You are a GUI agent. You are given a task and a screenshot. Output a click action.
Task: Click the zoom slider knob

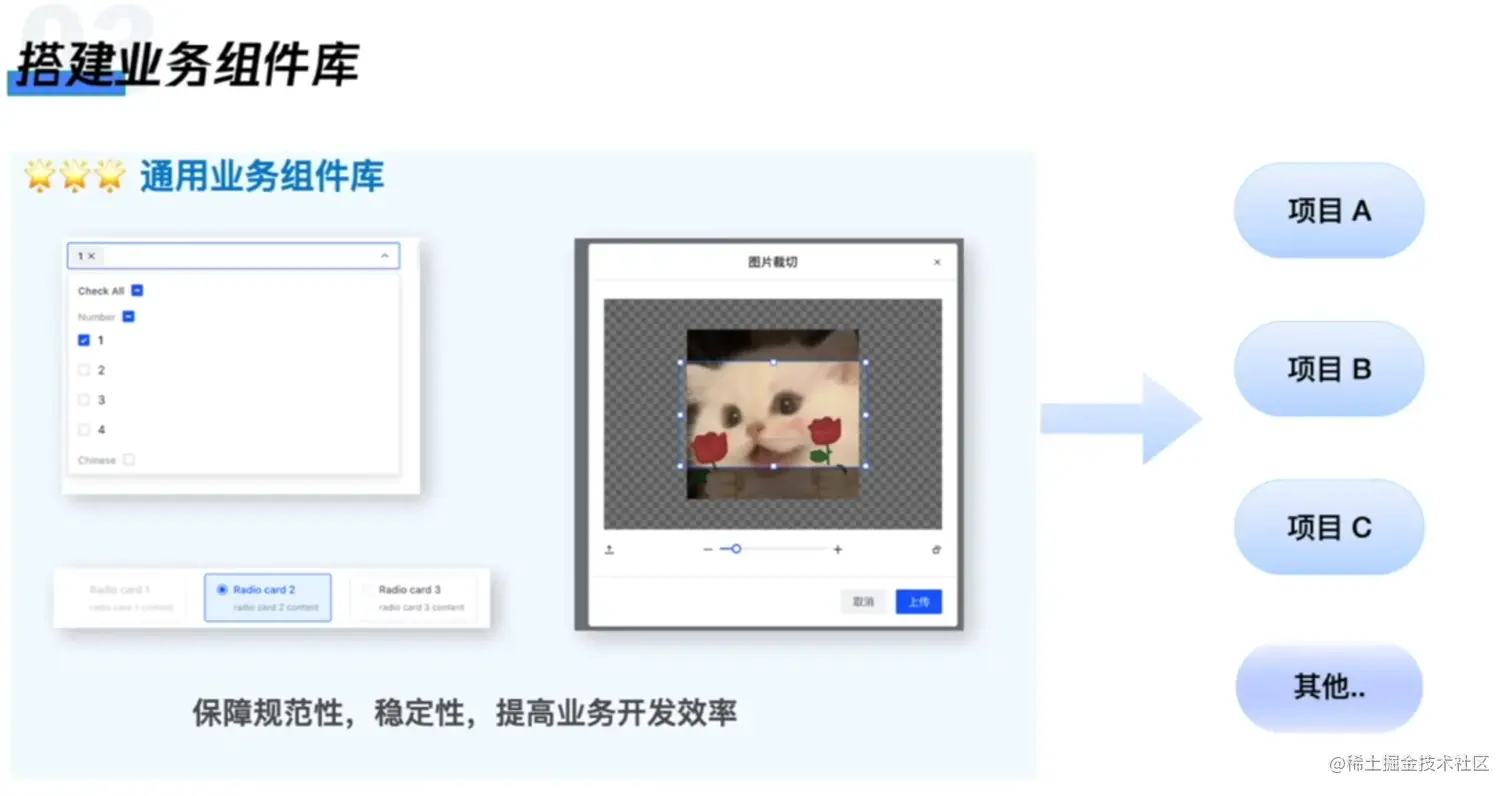(736, 549)
